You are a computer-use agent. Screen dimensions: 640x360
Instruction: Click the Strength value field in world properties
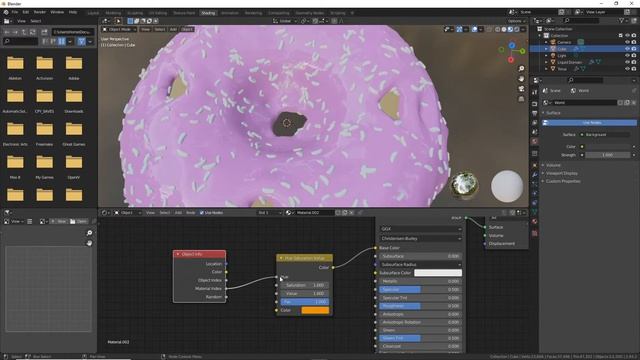(608, 155)
